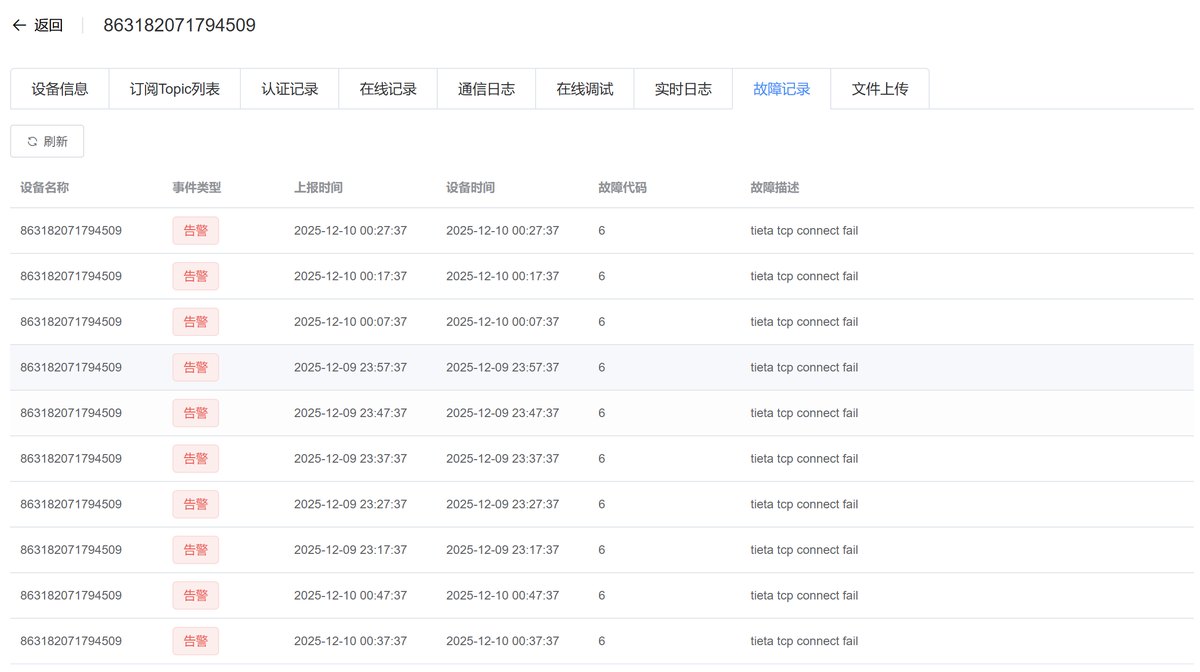The image size is (1200, 672).
Task: Click 设备时间 2025-12-09 23:27:37 cell
Action: click(502, 504)
